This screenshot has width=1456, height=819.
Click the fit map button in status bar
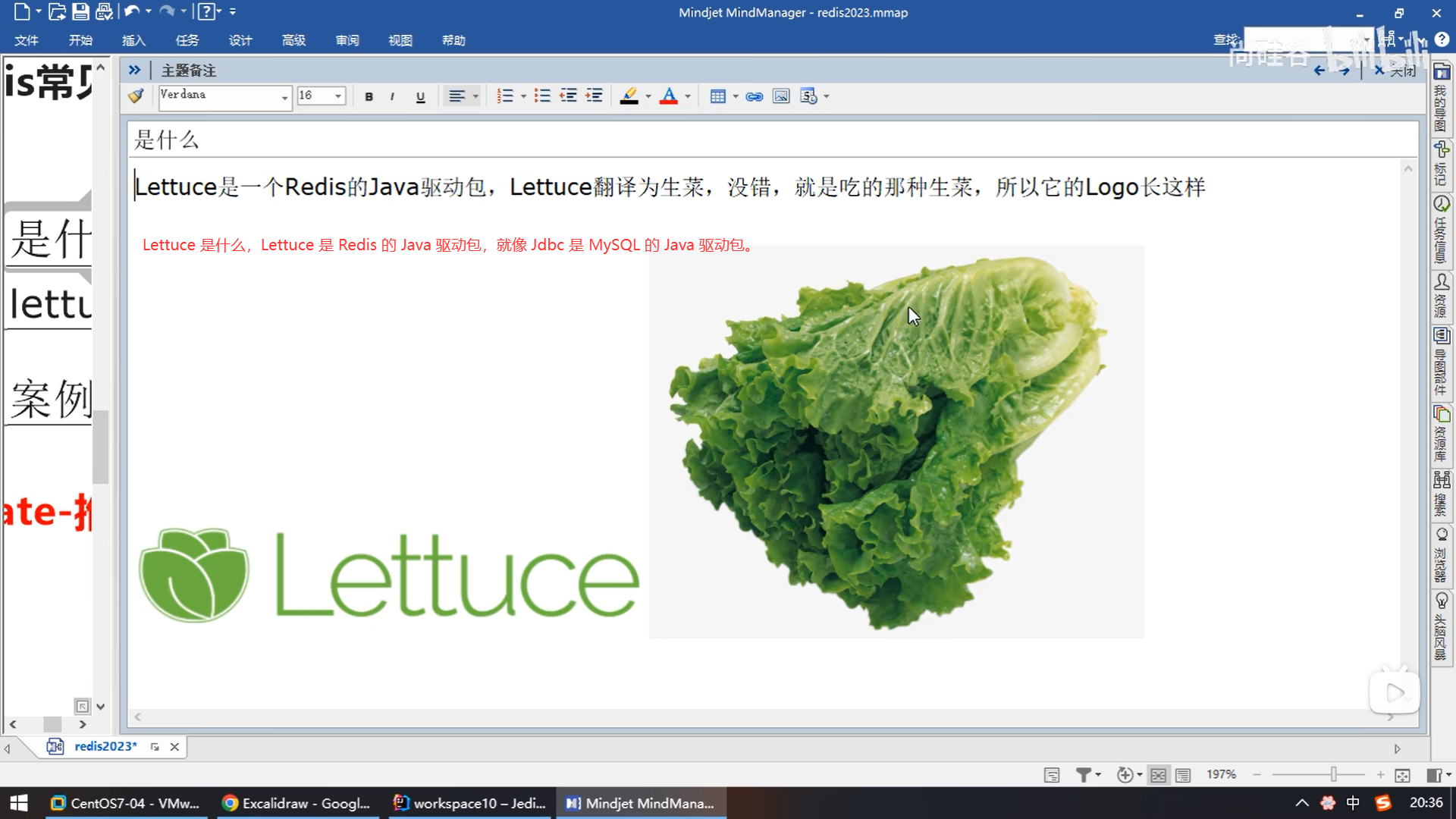[x=1402, y=774]
